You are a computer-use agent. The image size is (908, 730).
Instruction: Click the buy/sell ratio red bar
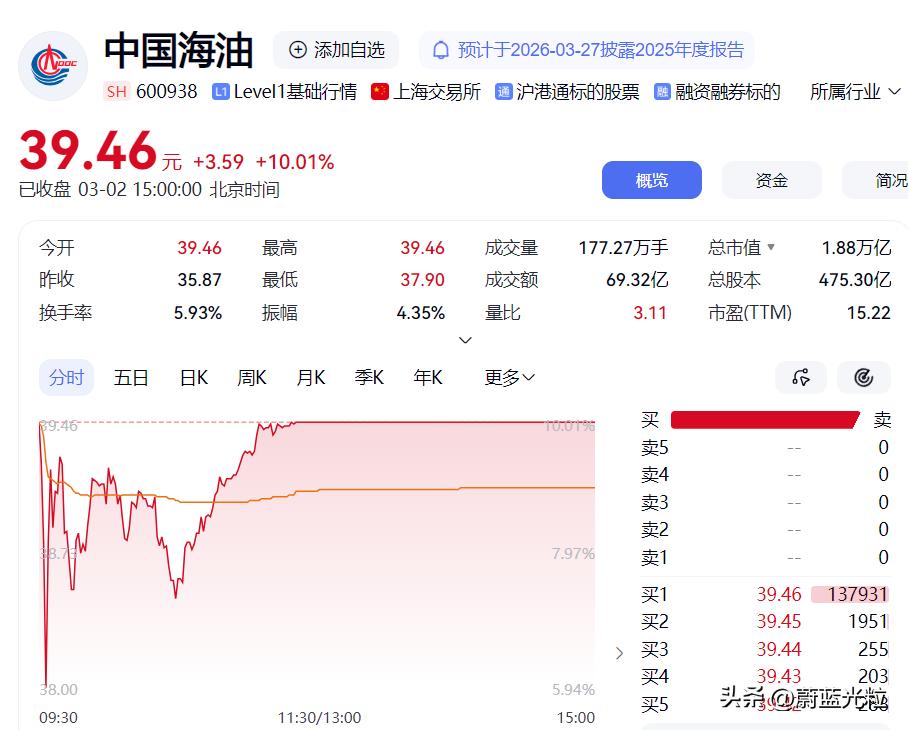pyautogui.click(x=764, y=420)
